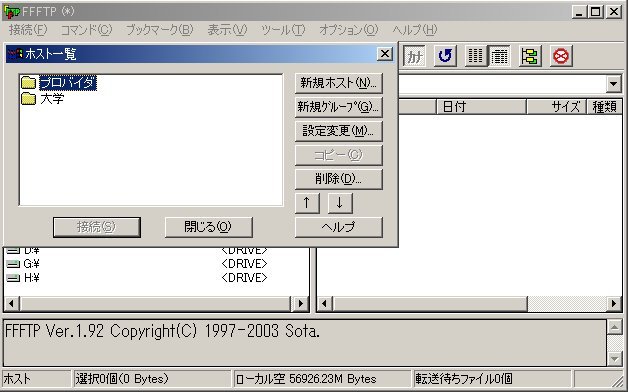
Task: Open 設定変更(M) settings button
Action: point(338,131)
